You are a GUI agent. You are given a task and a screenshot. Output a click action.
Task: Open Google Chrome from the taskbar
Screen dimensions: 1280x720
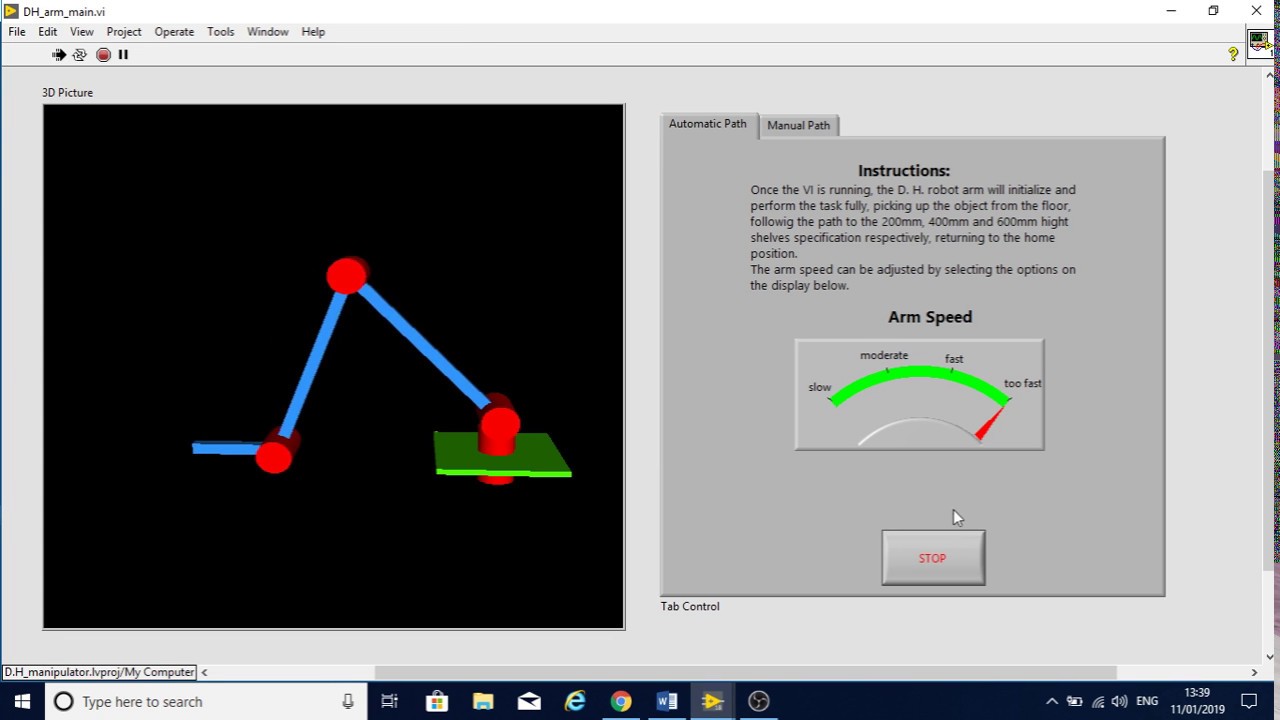pyautogui.click(x=621, y=702)
